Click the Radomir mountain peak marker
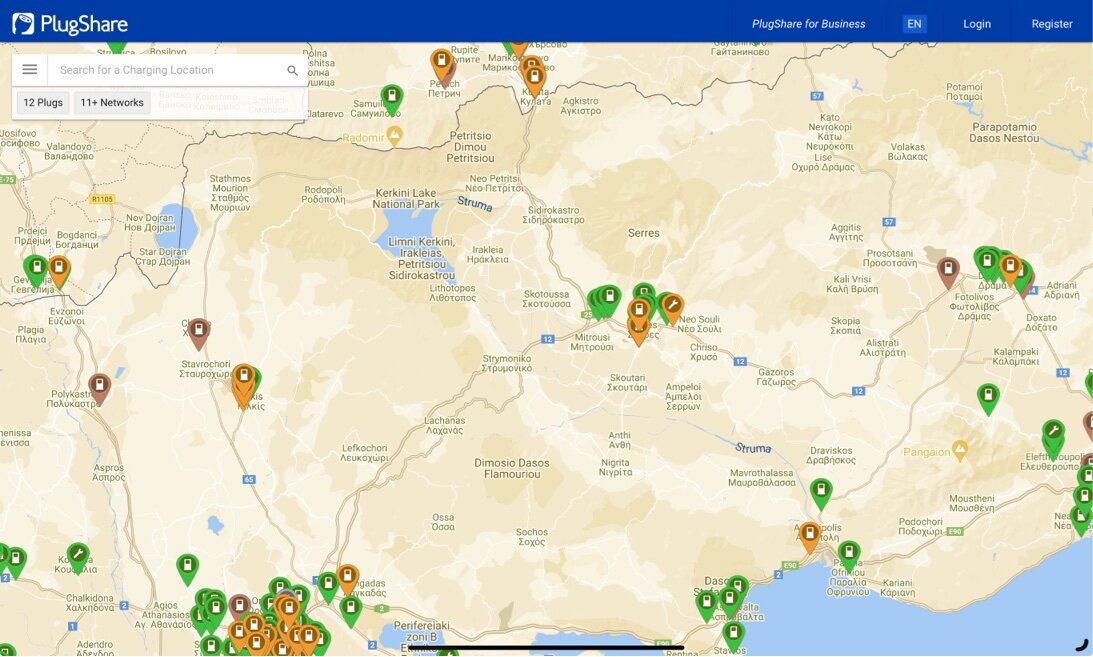Image resolution: width=1093 pixels, height=657 pixels. 395,136
